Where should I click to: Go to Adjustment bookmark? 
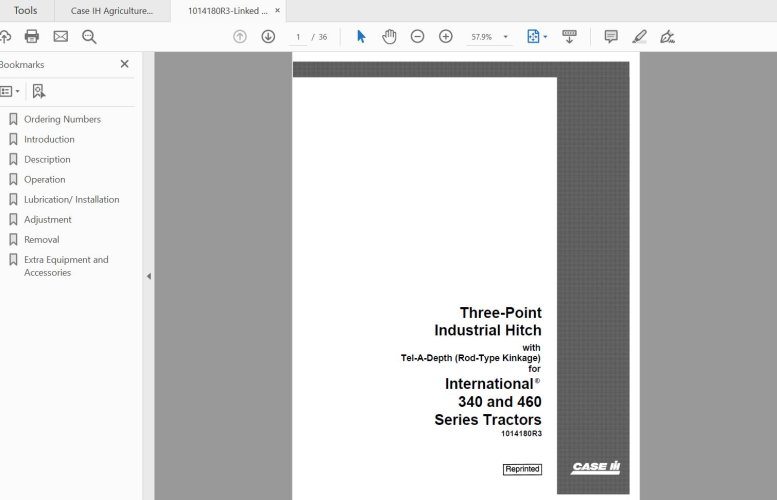tap(48, 220)
